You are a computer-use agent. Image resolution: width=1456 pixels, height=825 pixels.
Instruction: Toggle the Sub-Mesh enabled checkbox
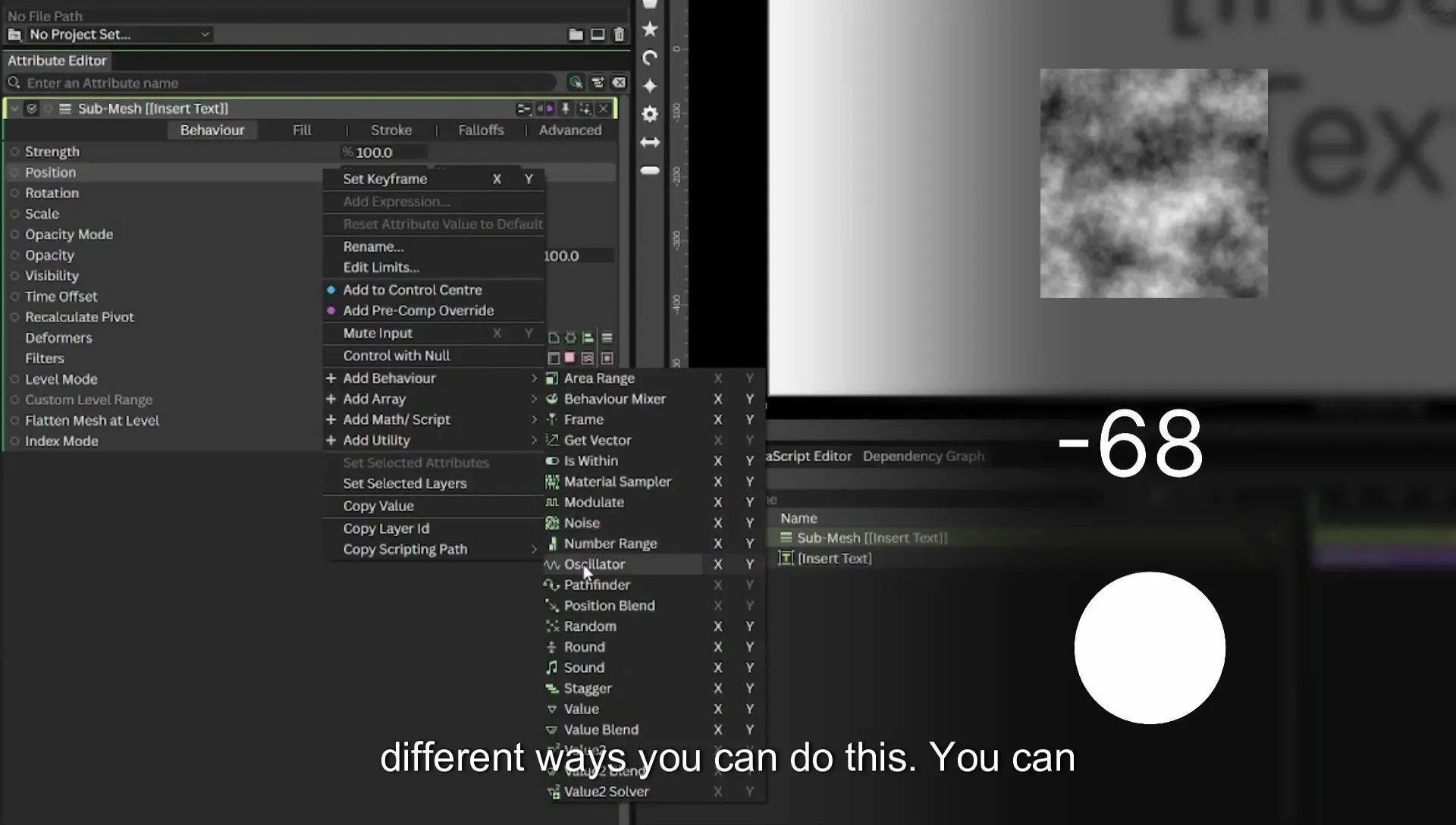[32, 108]
